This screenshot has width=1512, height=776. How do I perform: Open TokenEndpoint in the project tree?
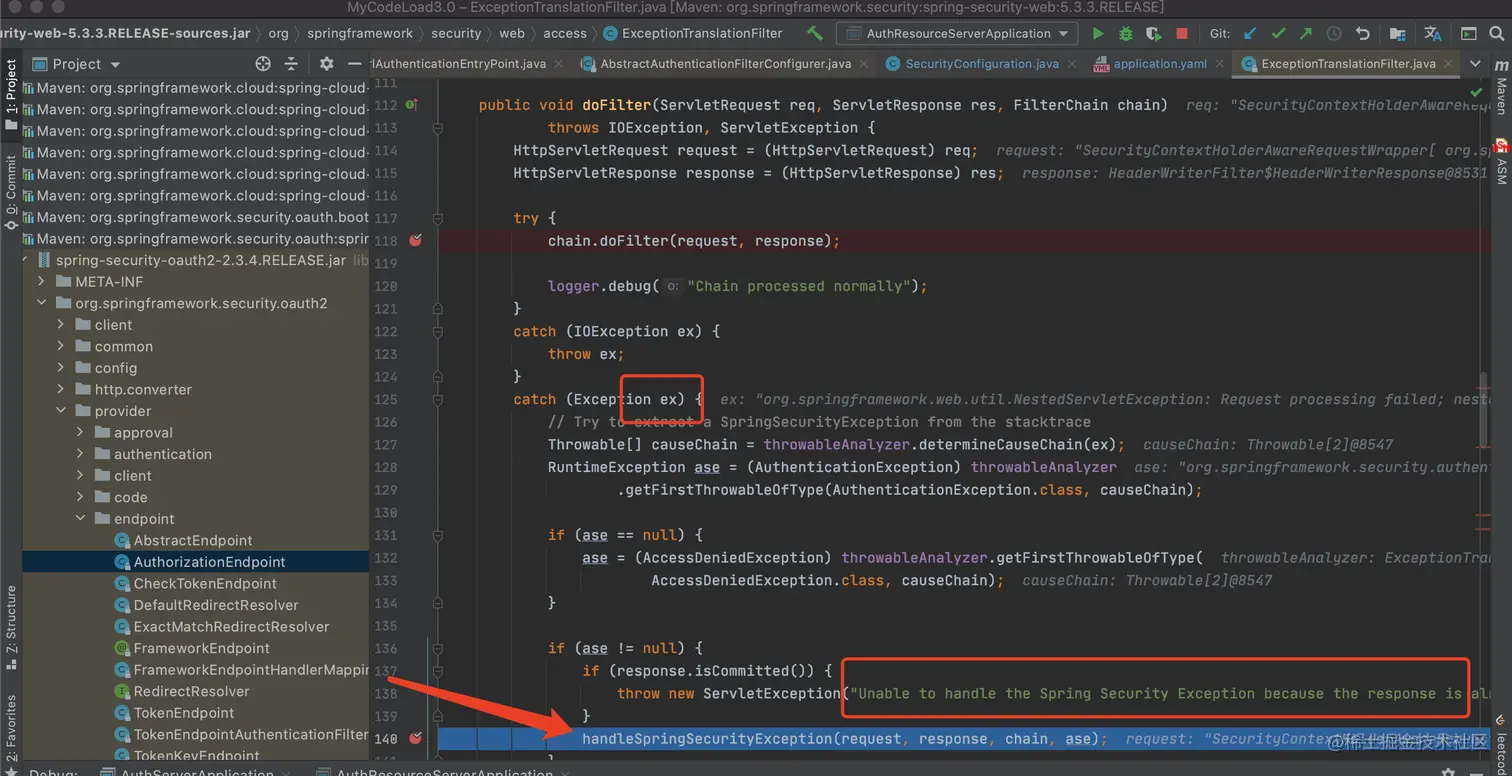tap(184, 713)
